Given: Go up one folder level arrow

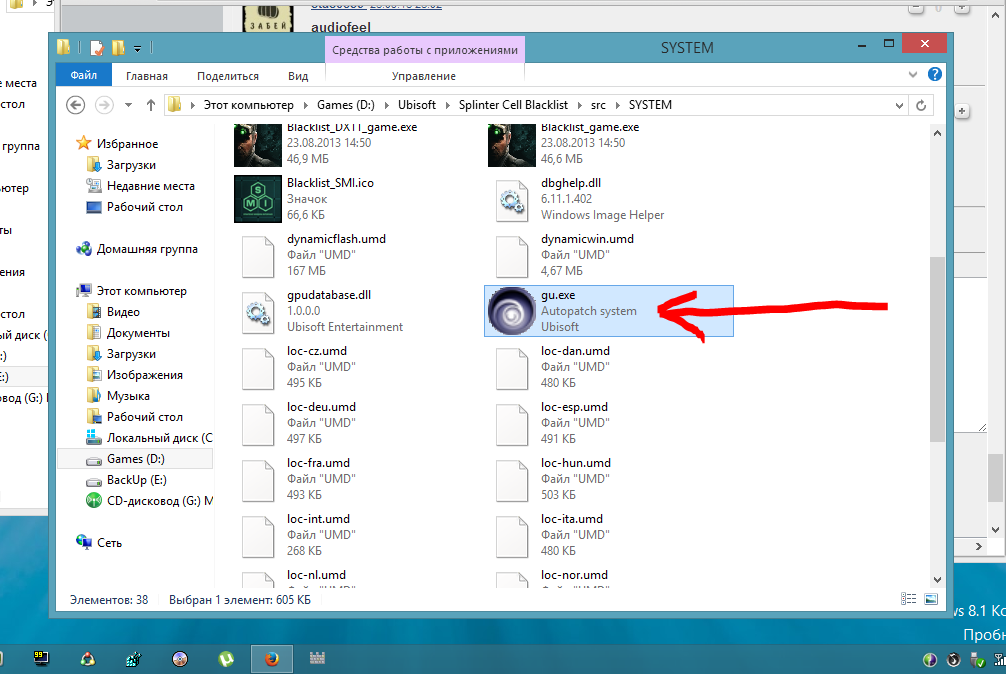Looking at the screenshot, I should click(151, 105).
